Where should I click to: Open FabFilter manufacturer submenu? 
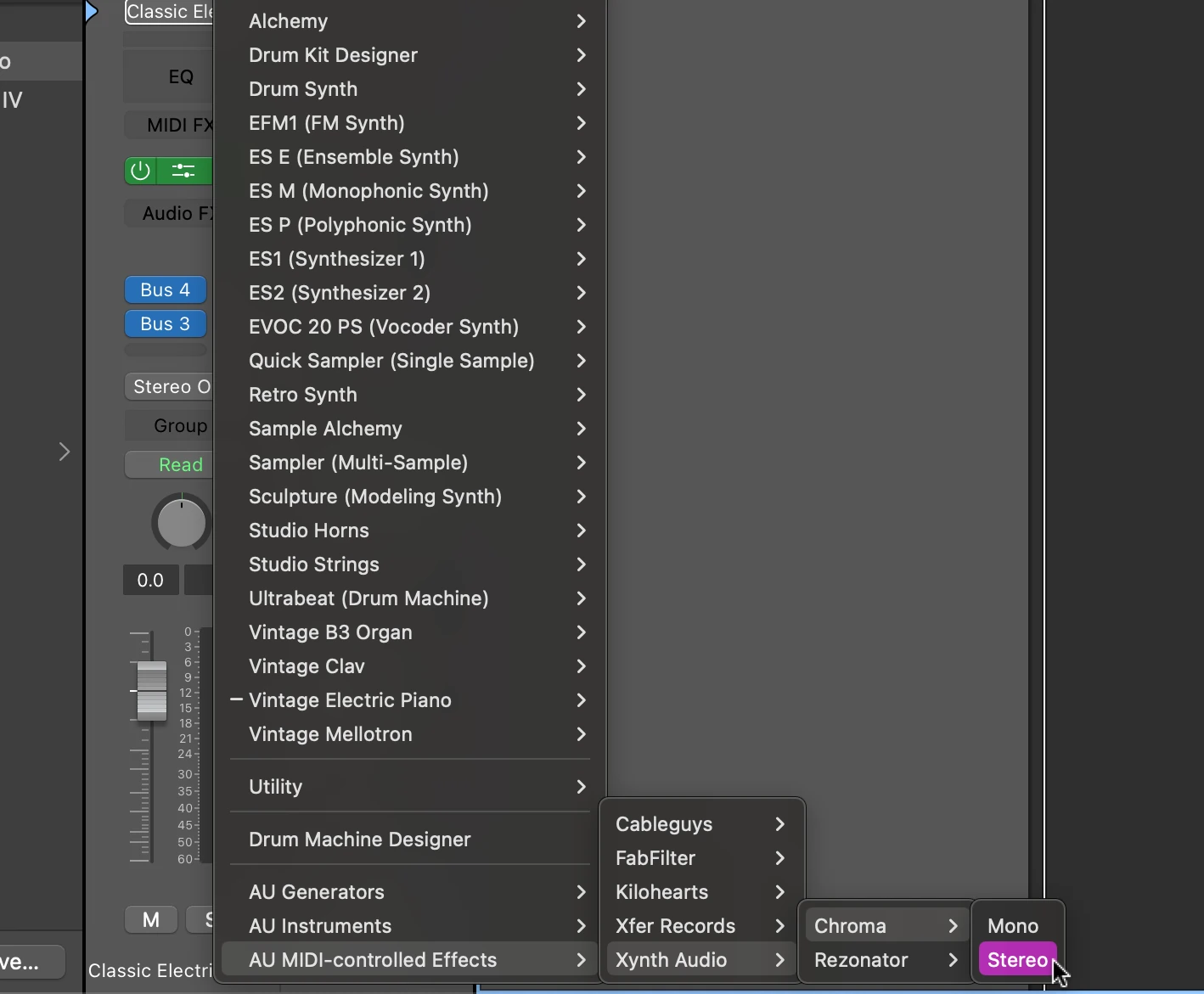click(x=701, y=858)
